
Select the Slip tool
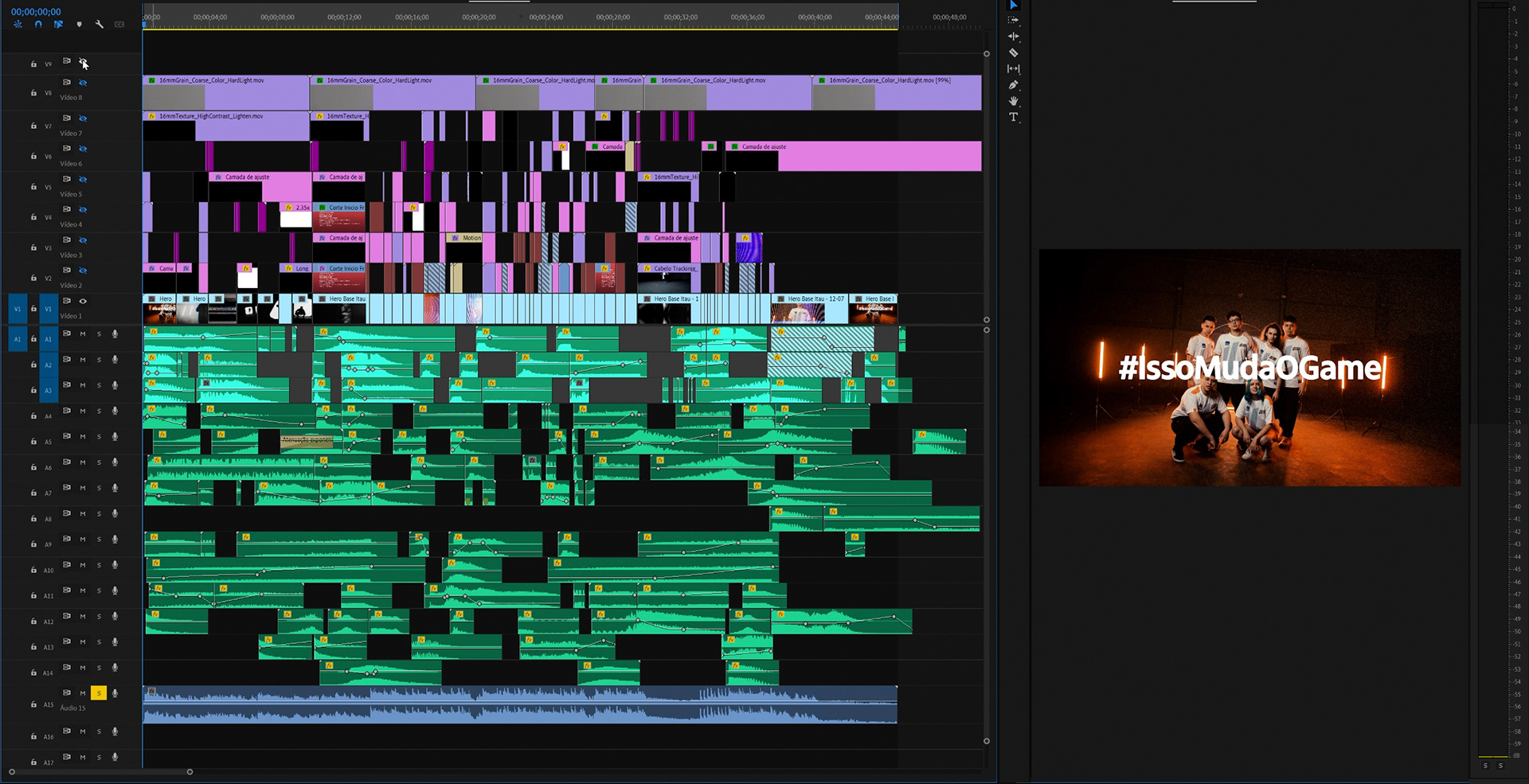pos(1014,69)
